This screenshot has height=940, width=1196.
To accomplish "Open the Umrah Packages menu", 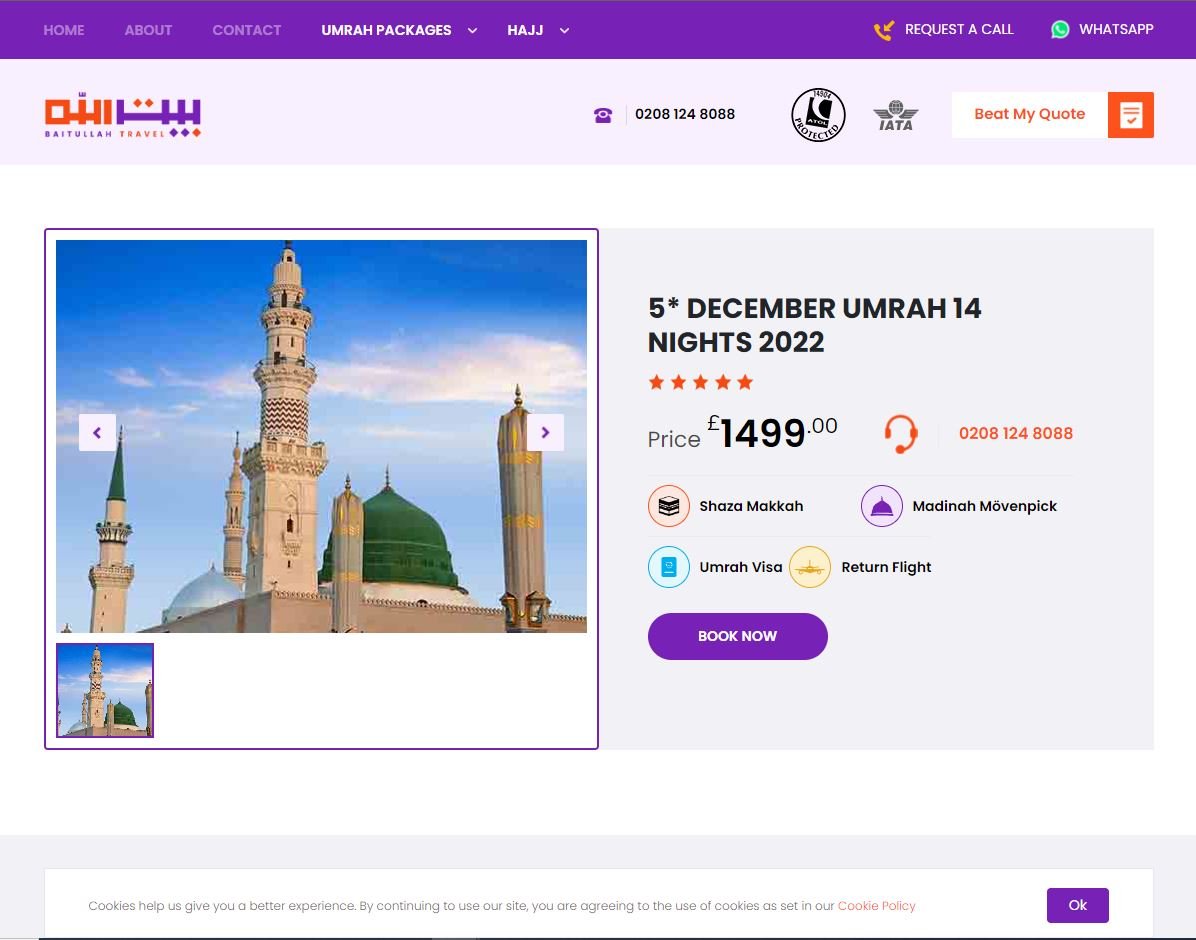I will tap(386, 31).
